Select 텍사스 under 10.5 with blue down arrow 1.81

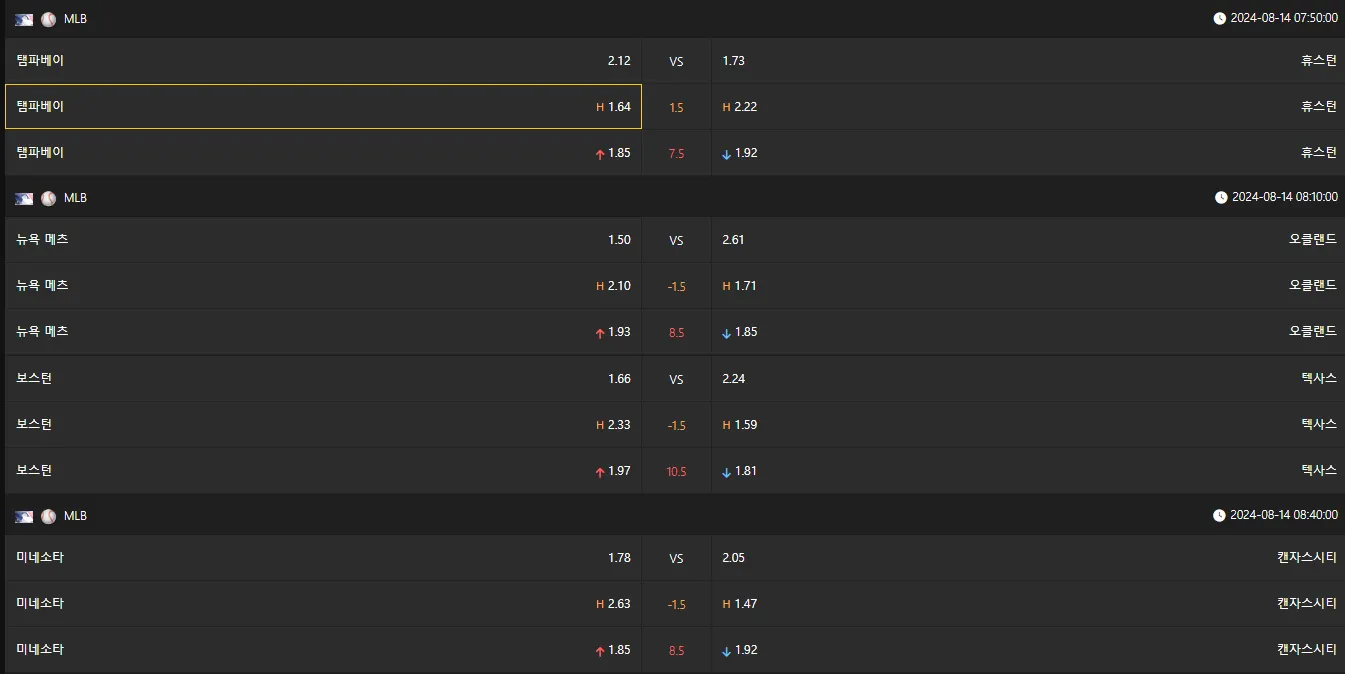[x=1027, y=471]
